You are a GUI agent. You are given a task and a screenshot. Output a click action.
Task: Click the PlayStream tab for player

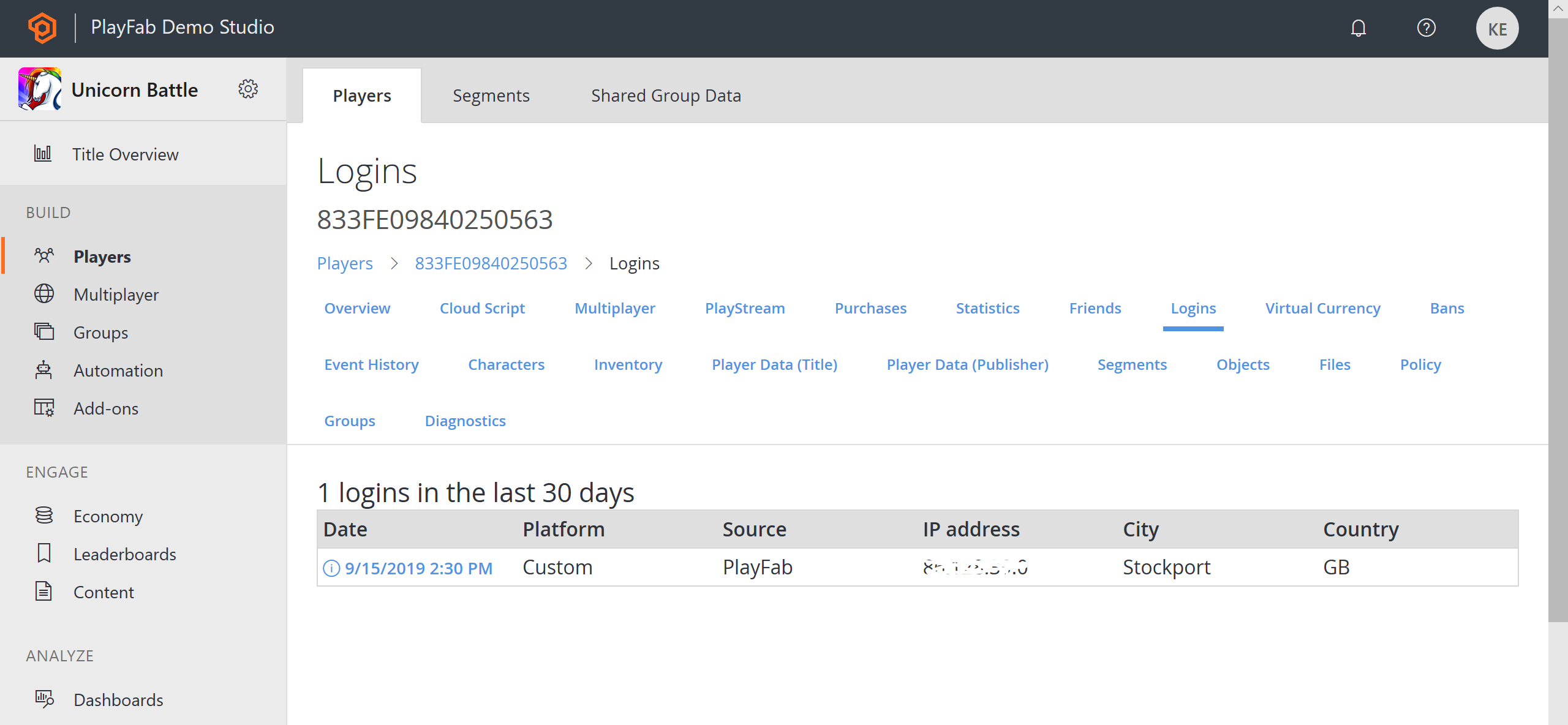pos(745,307)
